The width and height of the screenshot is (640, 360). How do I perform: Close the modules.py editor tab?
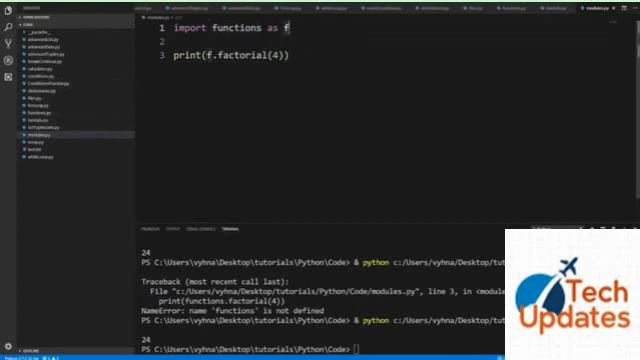[x=613, y=8]
